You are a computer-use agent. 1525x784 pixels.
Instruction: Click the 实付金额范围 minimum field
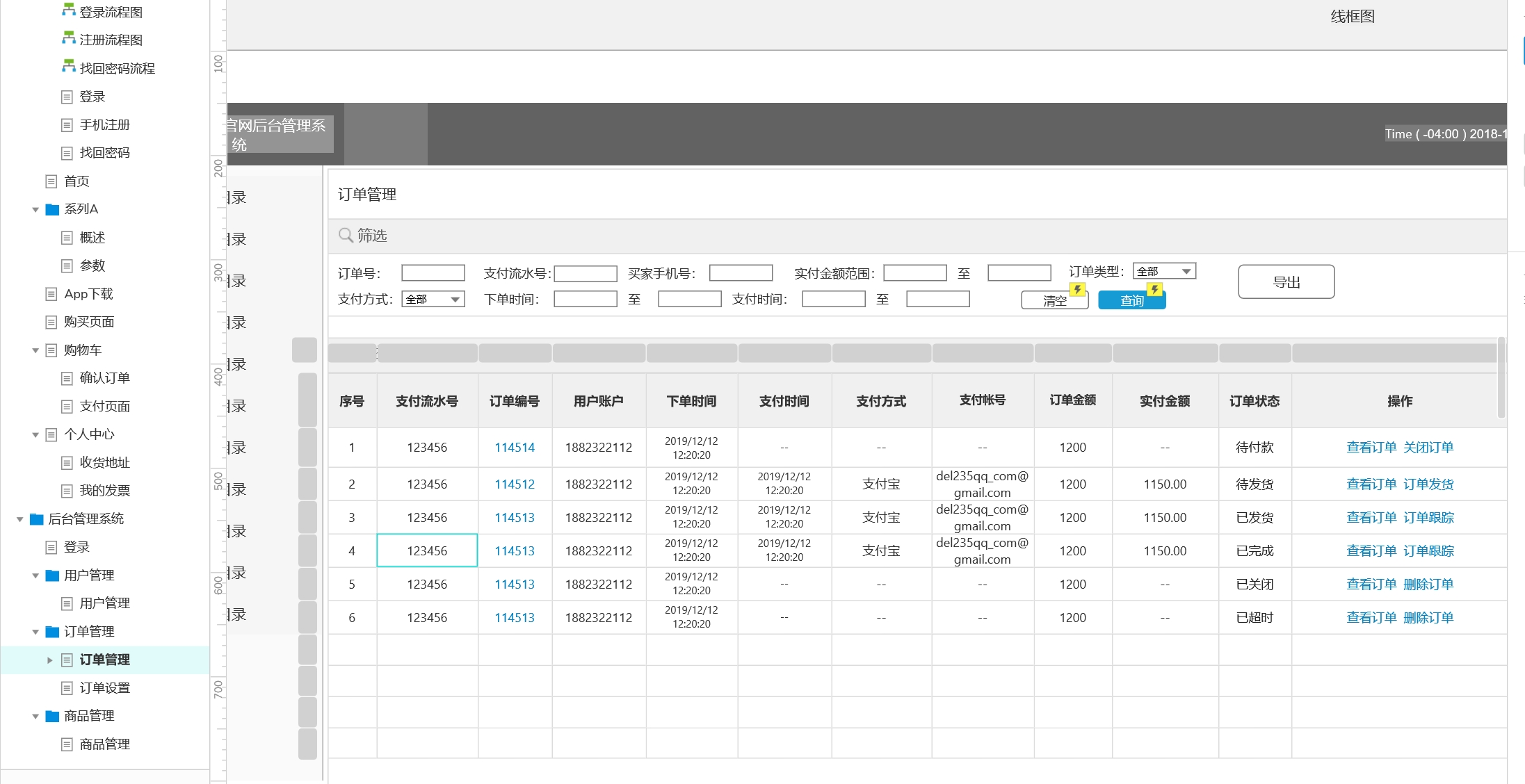click(x=915, y=273)
